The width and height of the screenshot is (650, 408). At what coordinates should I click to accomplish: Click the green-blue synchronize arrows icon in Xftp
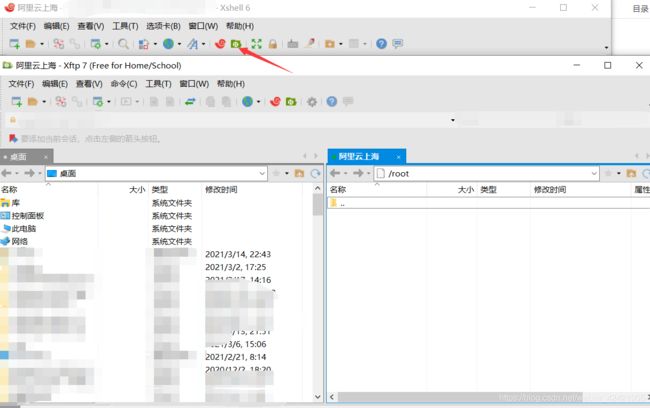190,101
